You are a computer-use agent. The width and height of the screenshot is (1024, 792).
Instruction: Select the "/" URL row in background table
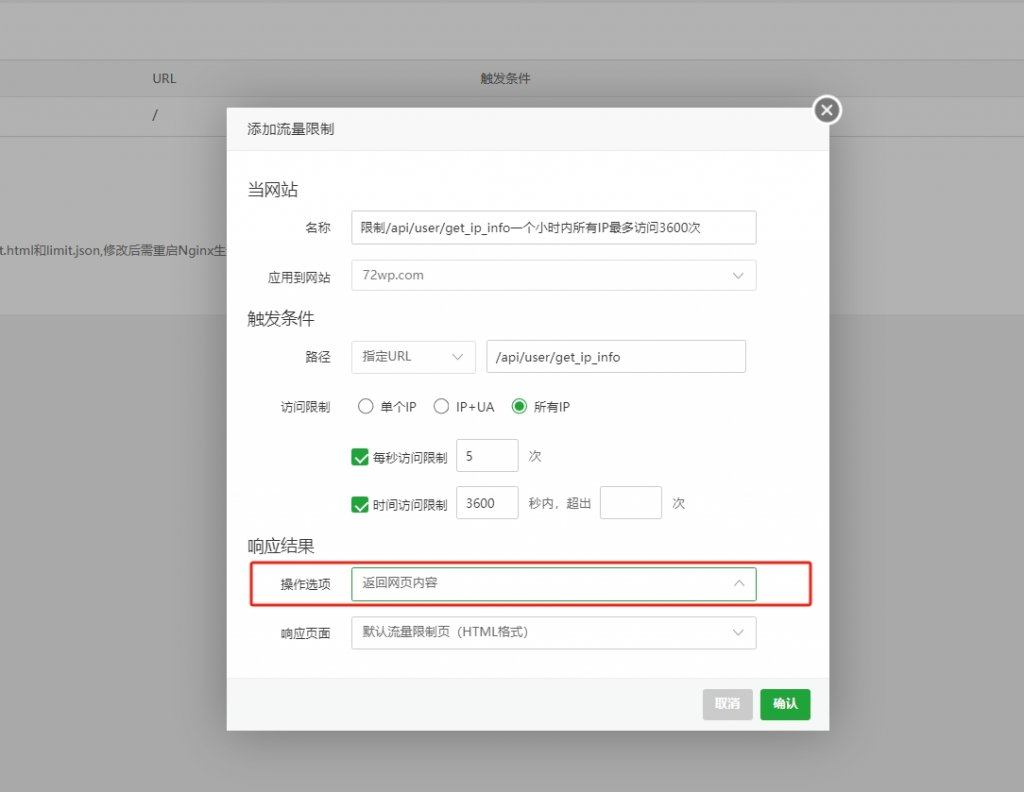coord(155,114)
